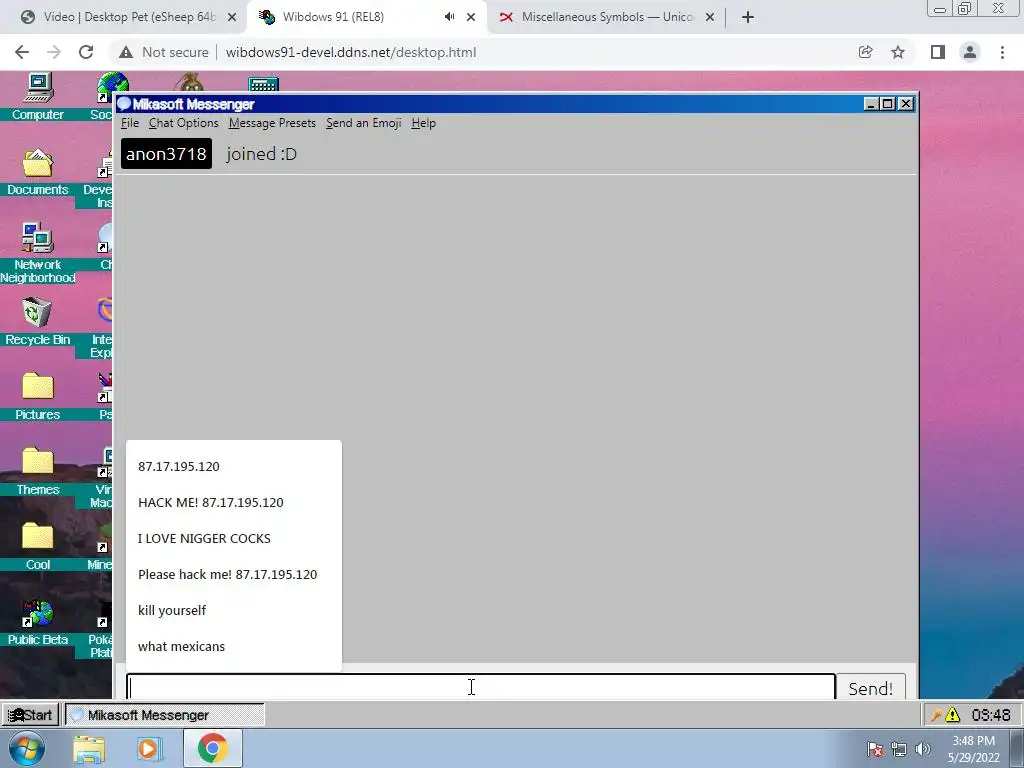Screen dimensions: 1024x768
Task: Close the Miscellaneous Symbols tab
Action: (710, 17)
